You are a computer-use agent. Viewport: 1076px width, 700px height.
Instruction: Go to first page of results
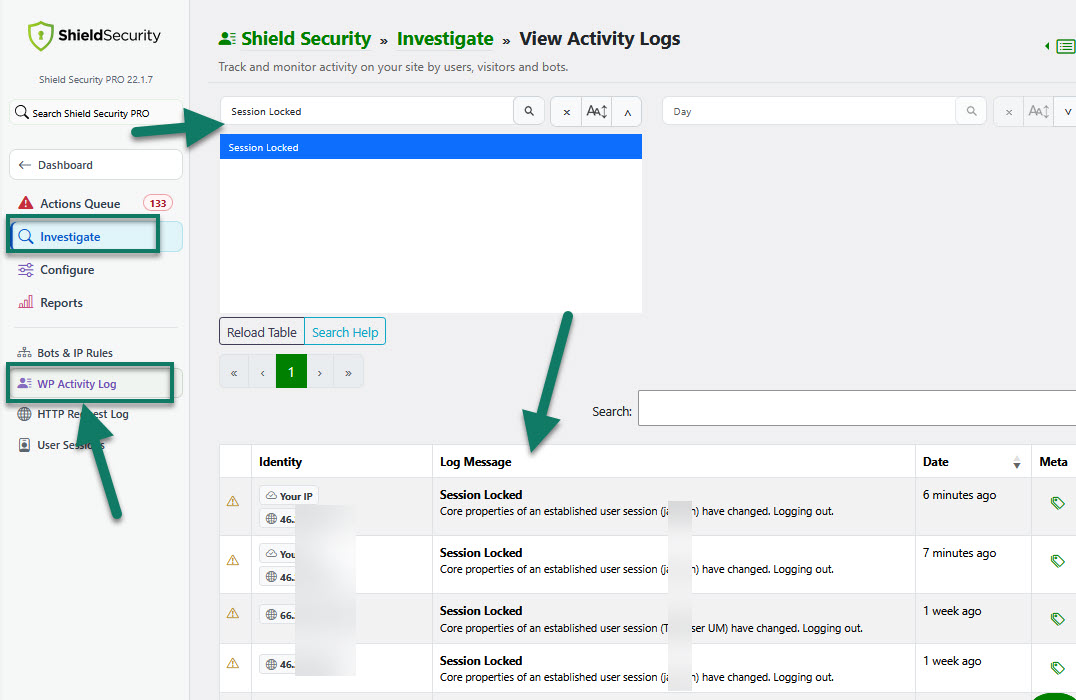point(234,372)
